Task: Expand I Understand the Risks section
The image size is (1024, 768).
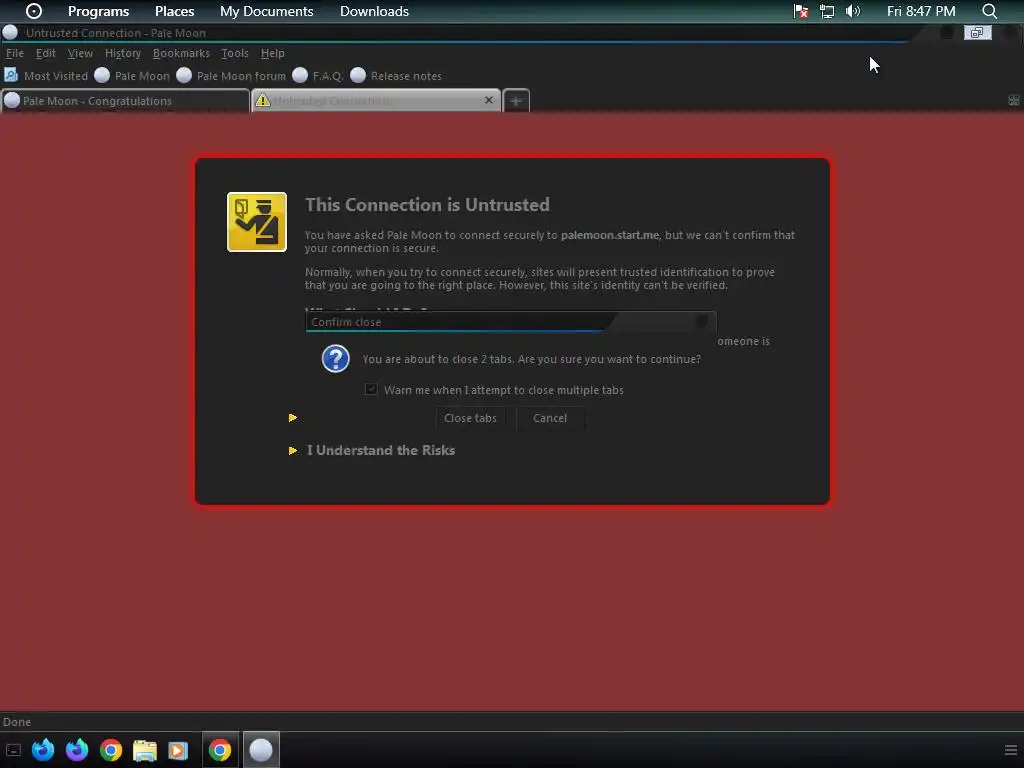Action: 381,451
